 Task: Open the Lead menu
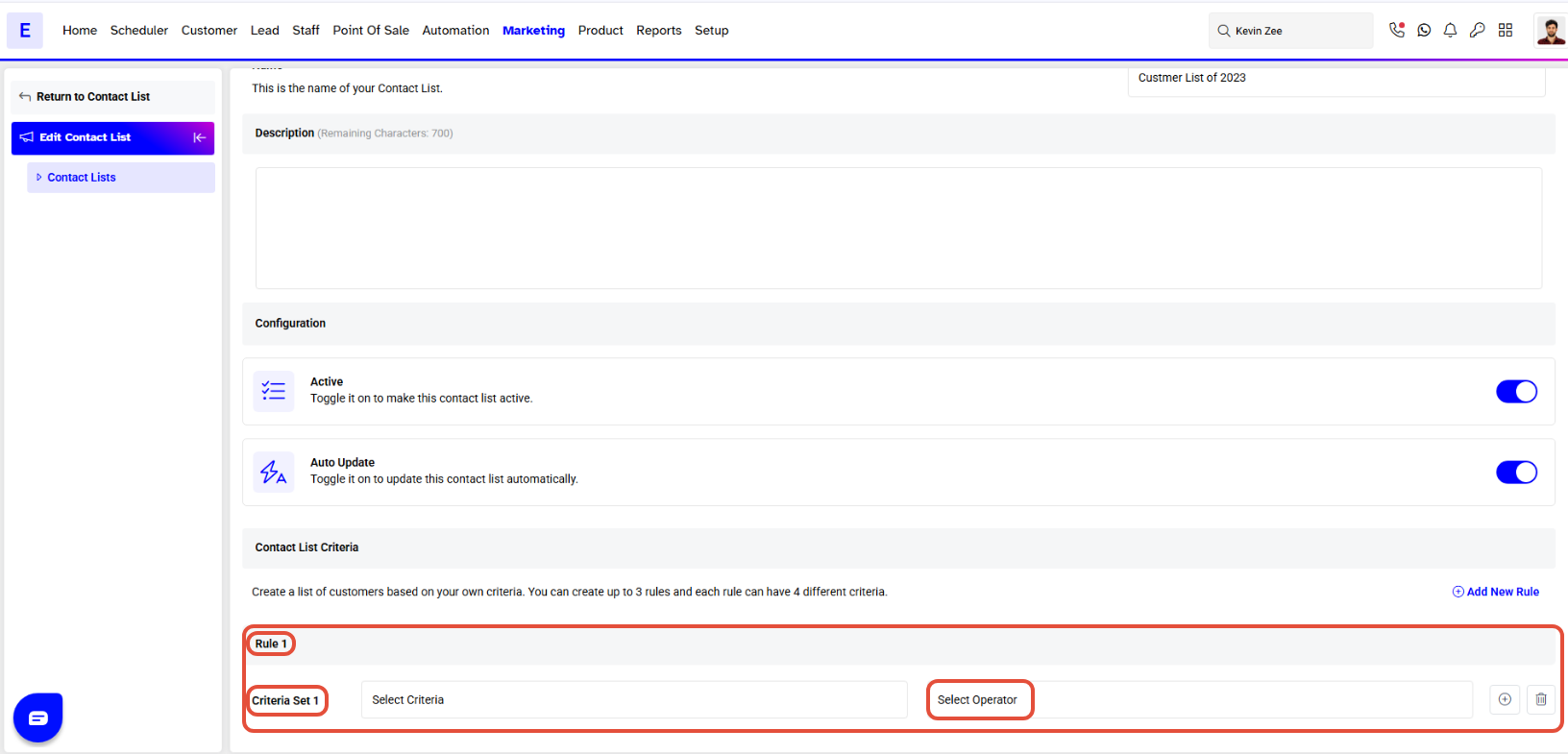265,31
